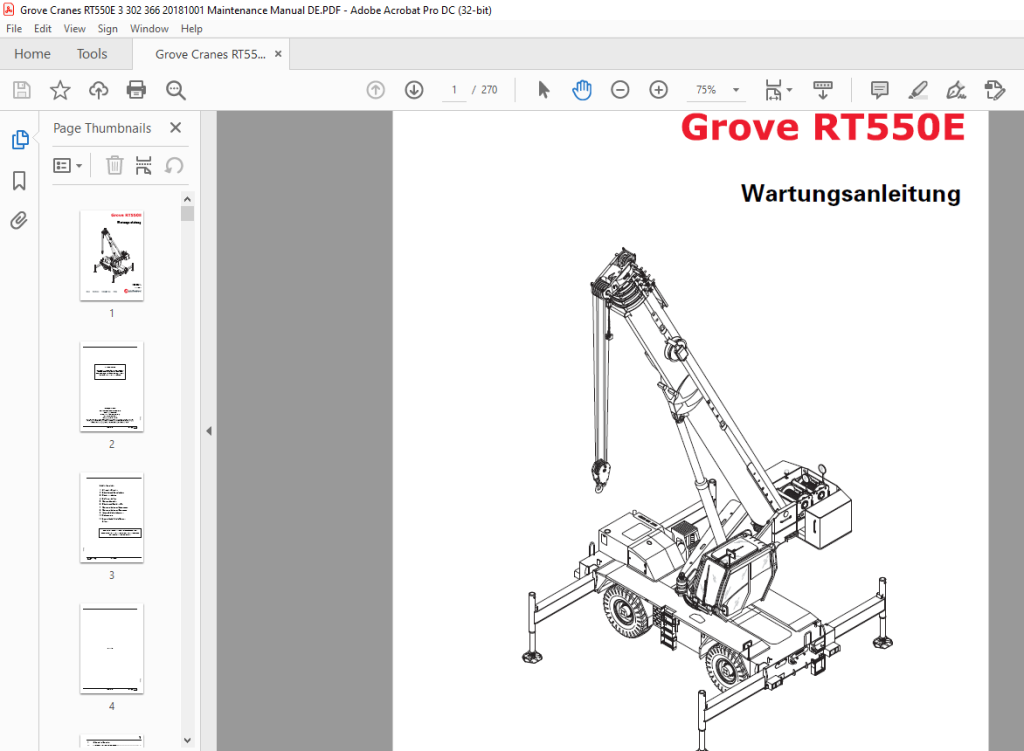Screen dimensions: 1024x751
Task: Click the thumbnail panel scrollbar thumb
Action: (x=187, y=214)
